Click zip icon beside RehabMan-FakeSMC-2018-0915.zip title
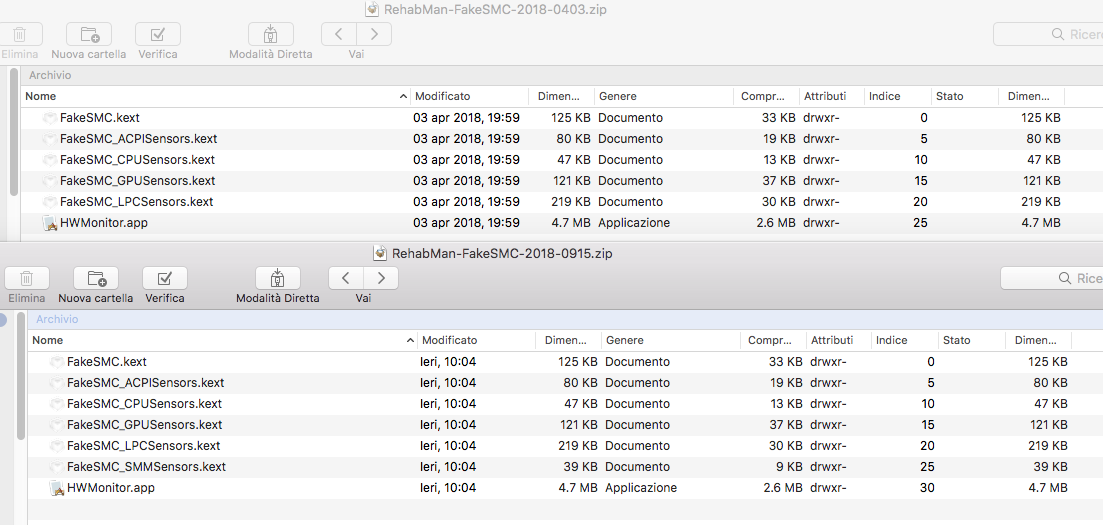The height and width of the screenshot is (525, 1103). coord(381,253)
